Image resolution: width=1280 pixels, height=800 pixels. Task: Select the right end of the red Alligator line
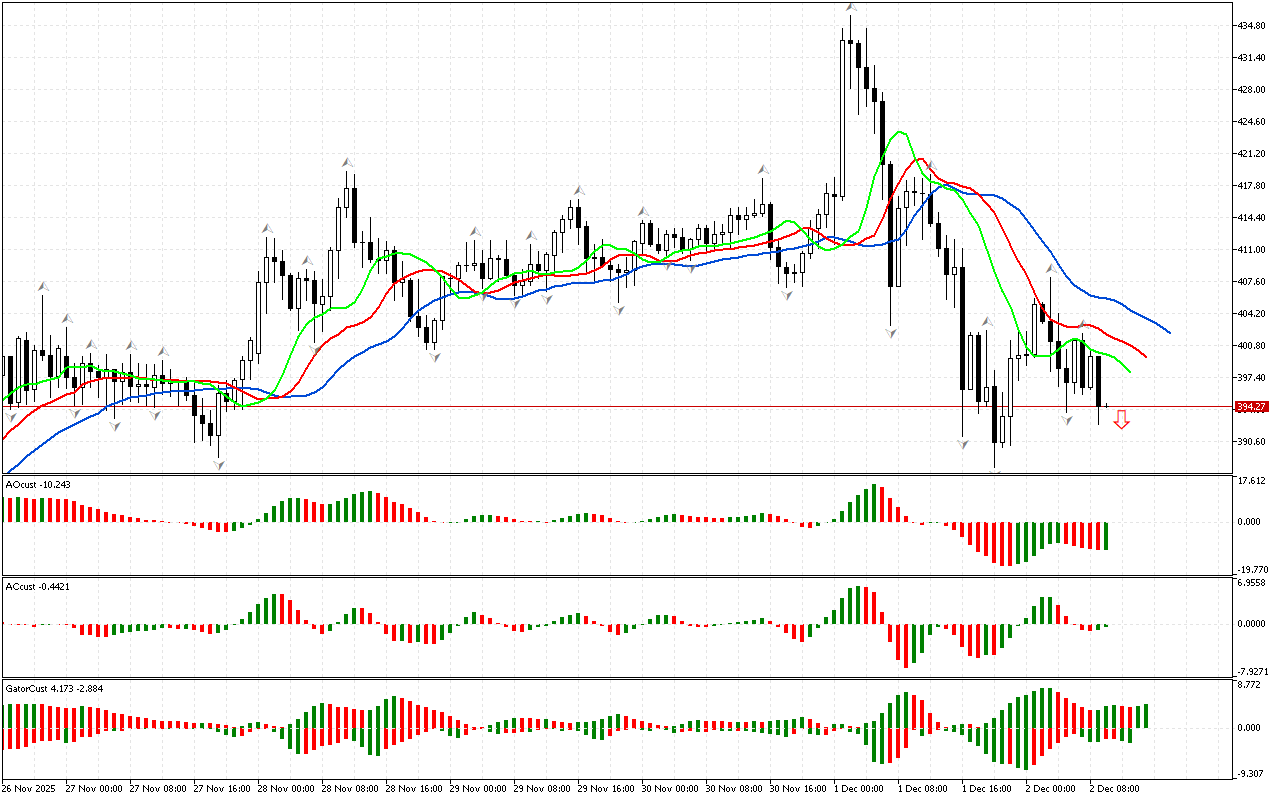[x=1146, y=356]
